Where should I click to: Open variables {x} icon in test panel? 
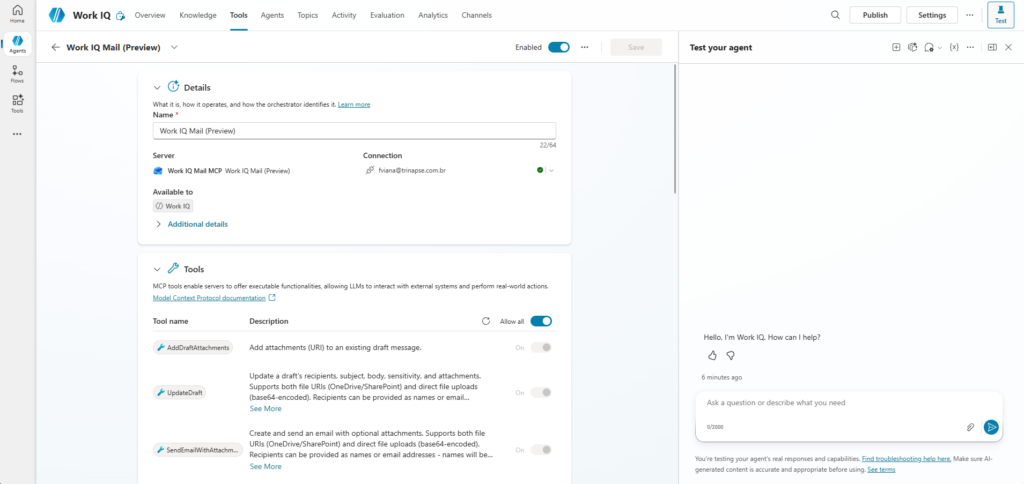coord(954,47)
